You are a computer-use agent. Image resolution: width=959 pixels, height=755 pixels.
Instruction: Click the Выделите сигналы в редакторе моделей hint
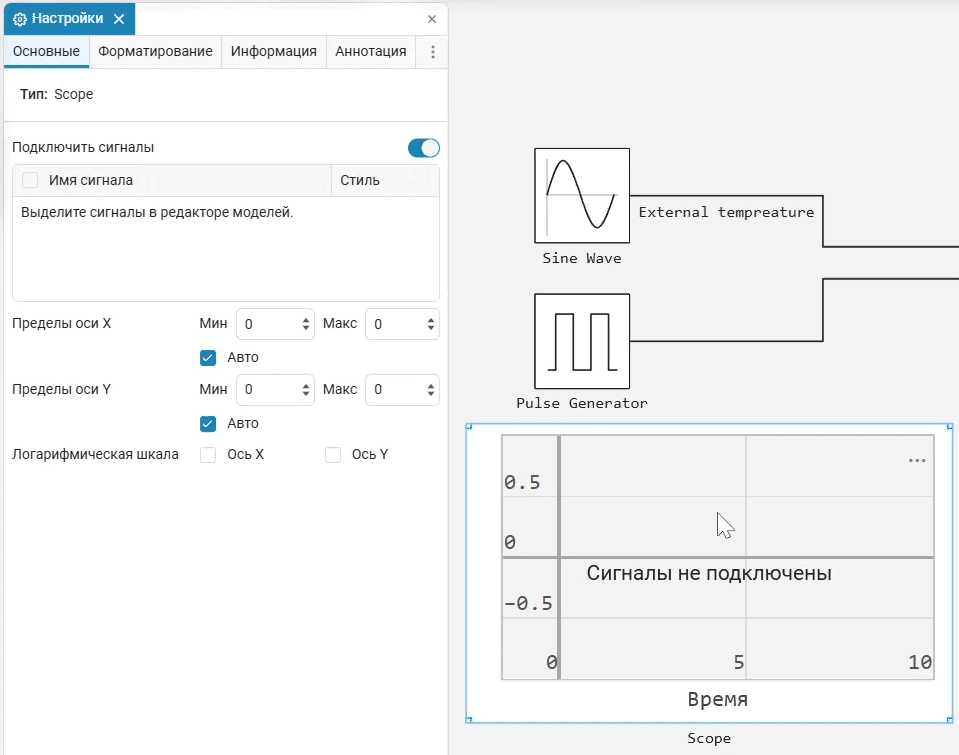[157, 212]
